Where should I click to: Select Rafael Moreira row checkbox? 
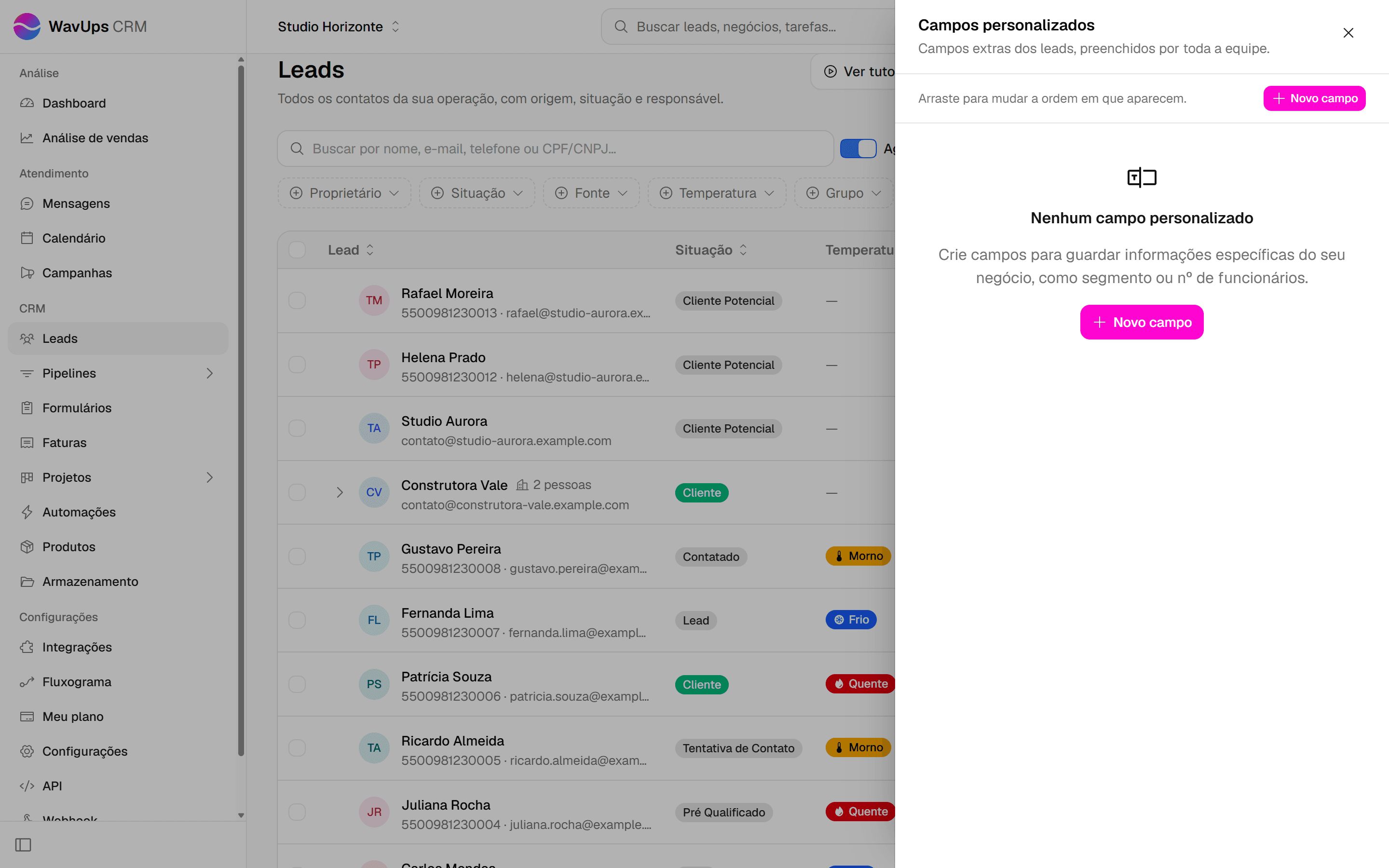[x=297, y=300]
